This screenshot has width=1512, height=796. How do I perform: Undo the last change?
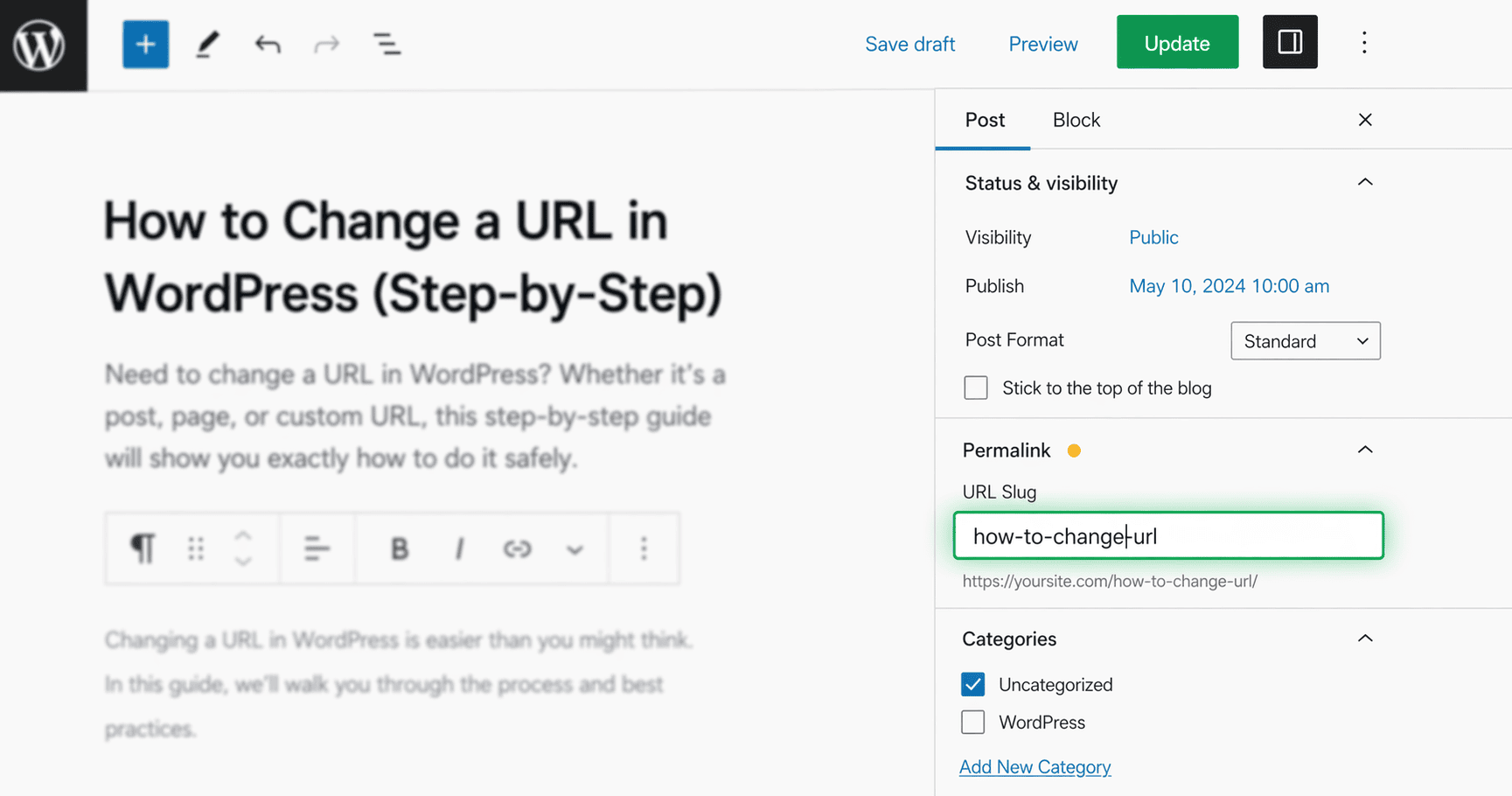tap(268, 44)
